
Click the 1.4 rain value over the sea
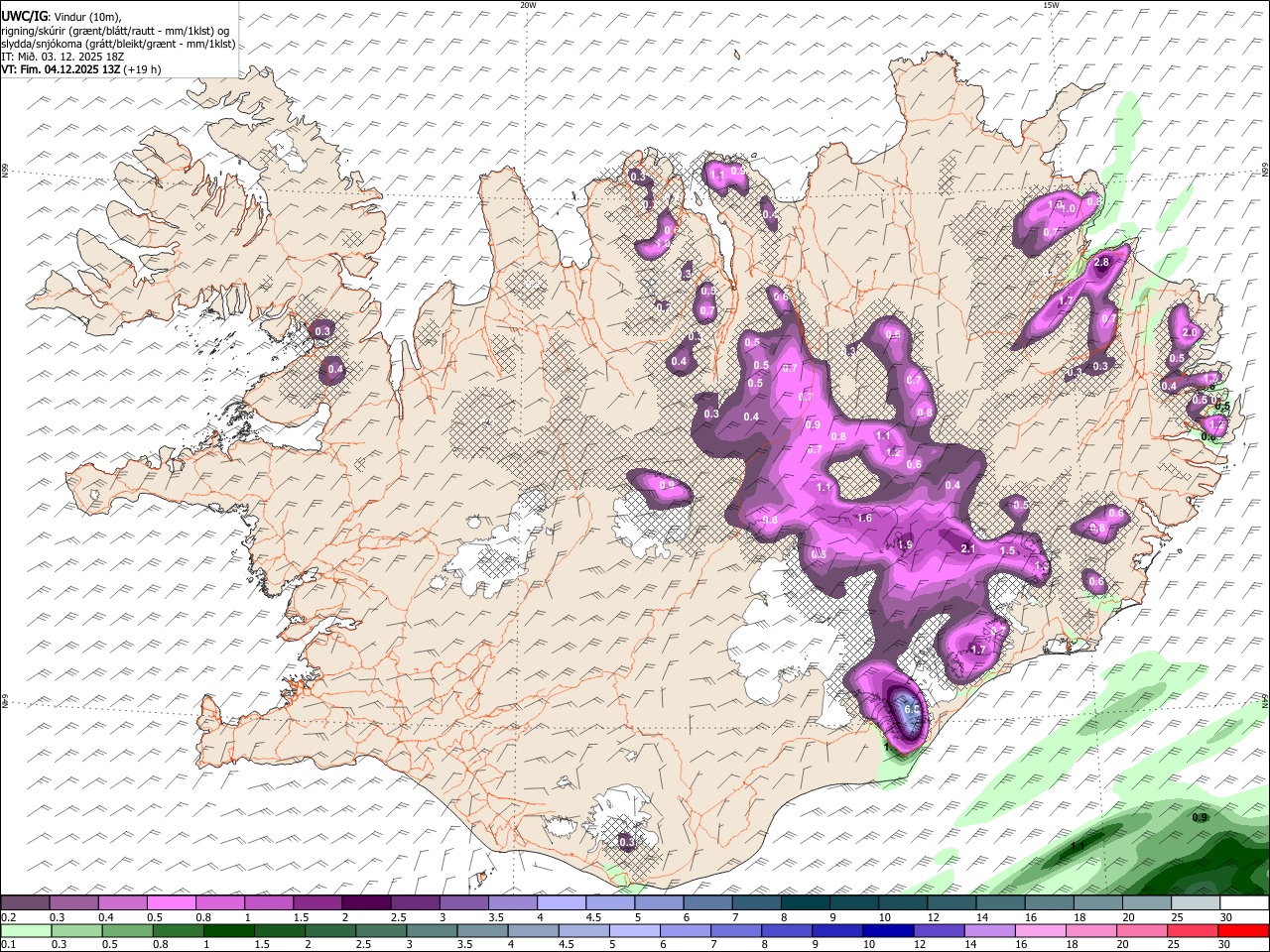tap(1079, 846)
